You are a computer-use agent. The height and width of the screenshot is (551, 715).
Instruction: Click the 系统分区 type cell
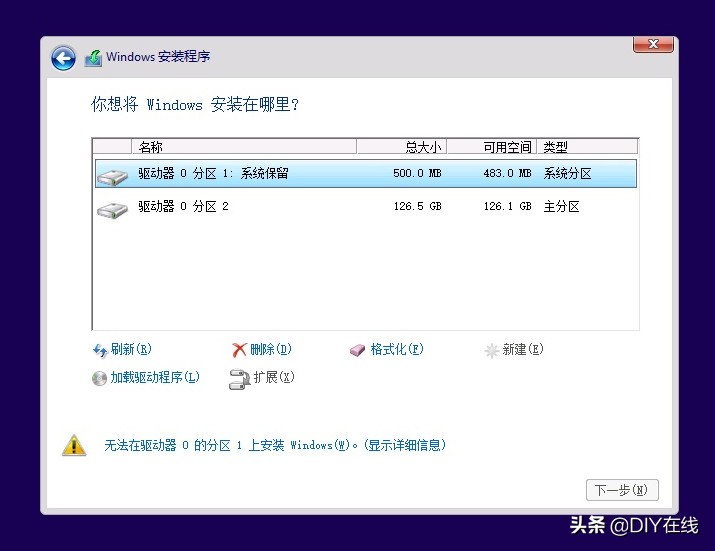(x=567, y=173)
